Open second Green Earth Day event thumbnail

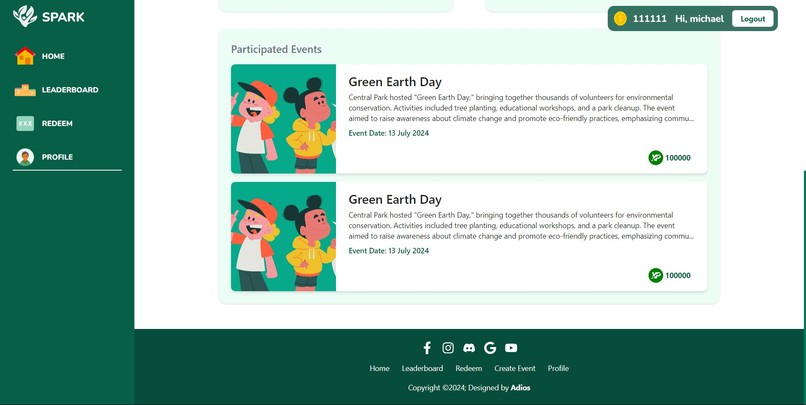click(x=283, y=236)
